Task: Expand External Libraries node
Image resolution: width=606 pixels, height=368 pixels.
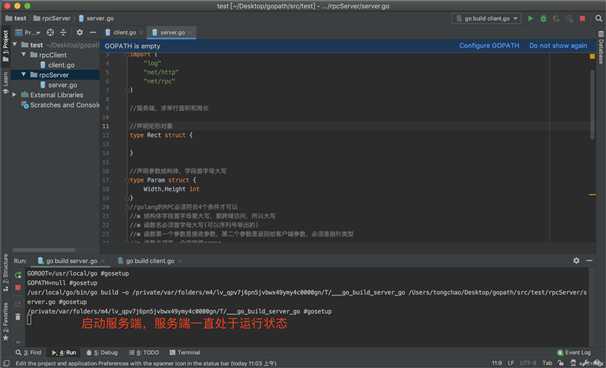Action: (x=15, y=95)
